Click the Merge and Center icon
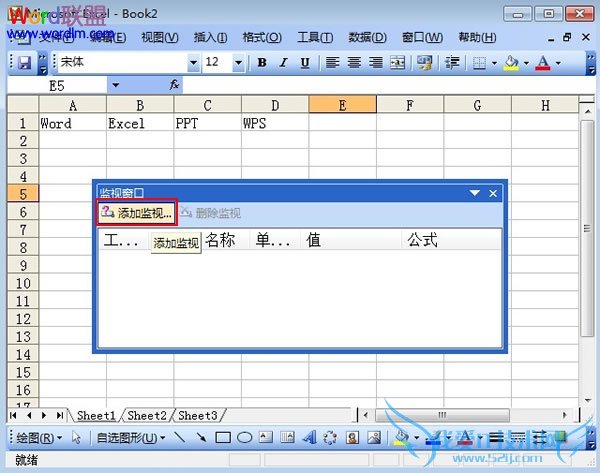This screenshot has width=600, height=473. (397, 62)
